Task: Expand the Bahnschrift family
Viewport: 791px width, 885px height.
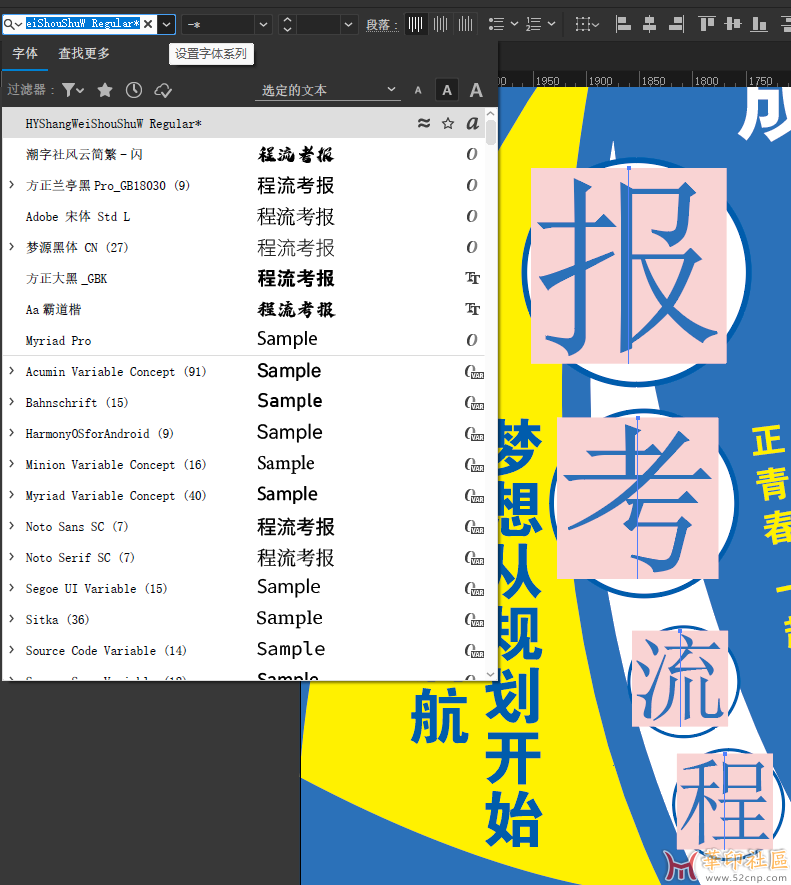Action: (x=11, y=402)
